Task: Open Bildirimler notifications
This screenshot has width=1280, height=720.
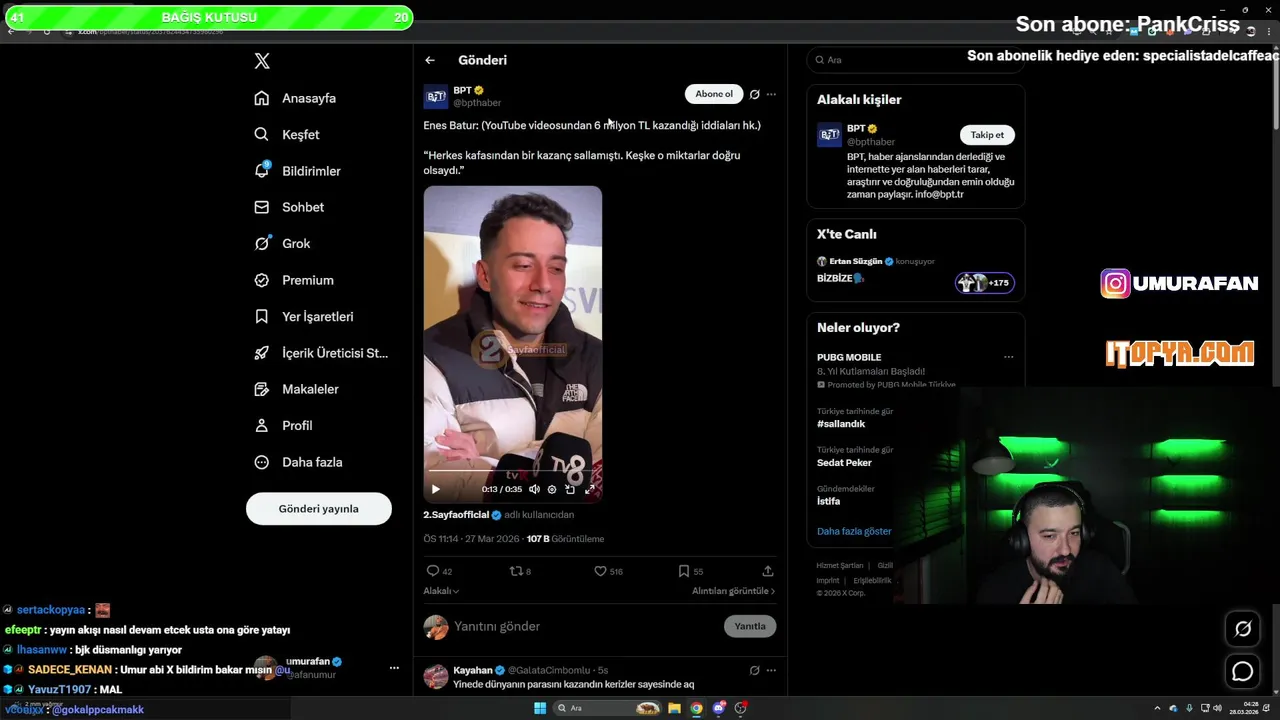Action: (298, 171)
